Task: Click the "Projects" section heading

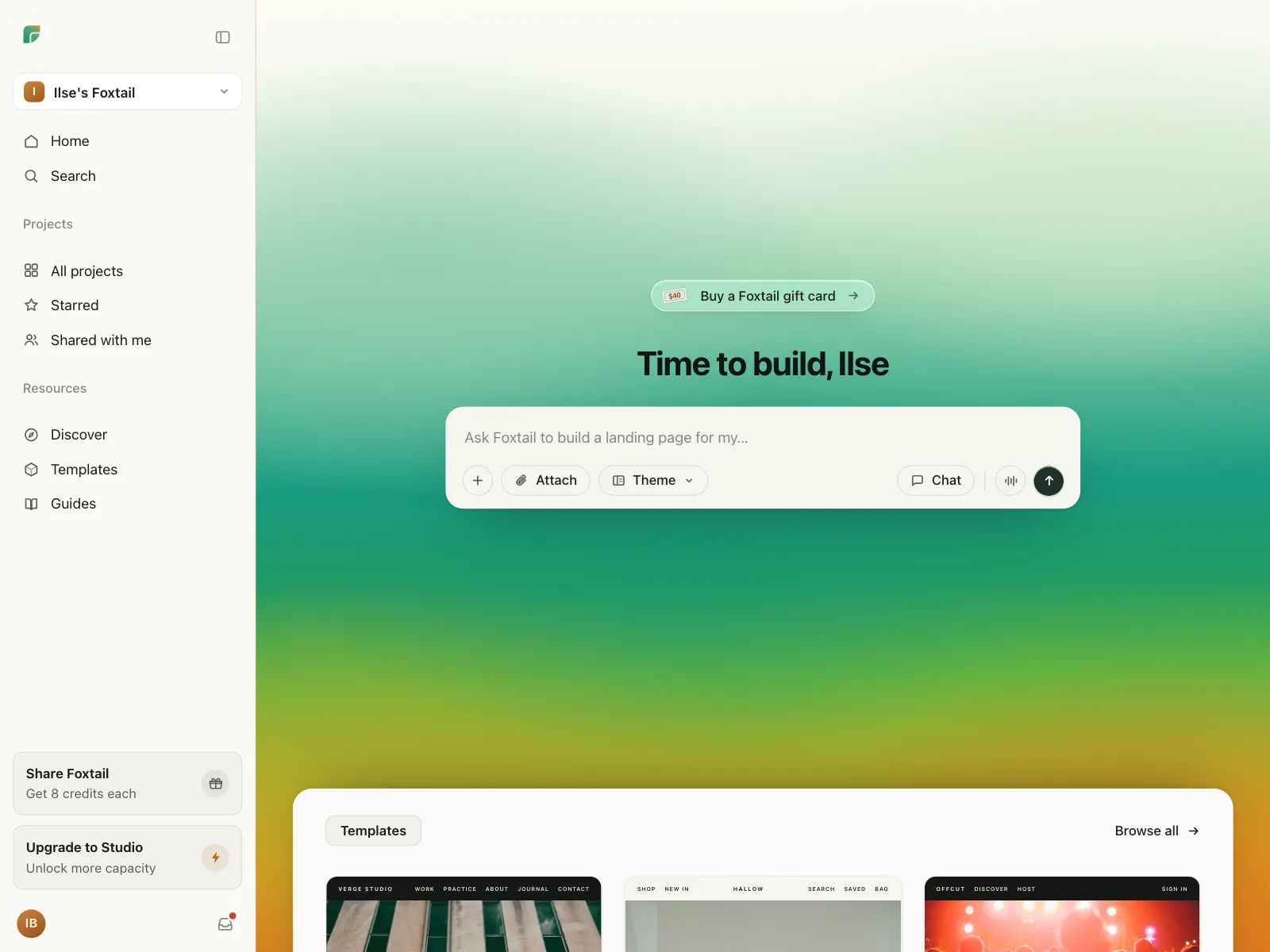Action: point(48,225)
